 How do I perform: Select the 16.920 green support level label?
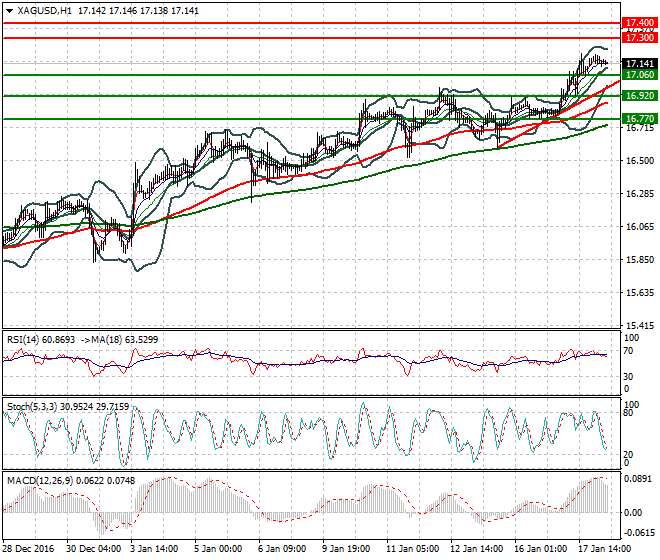(639, 96)
